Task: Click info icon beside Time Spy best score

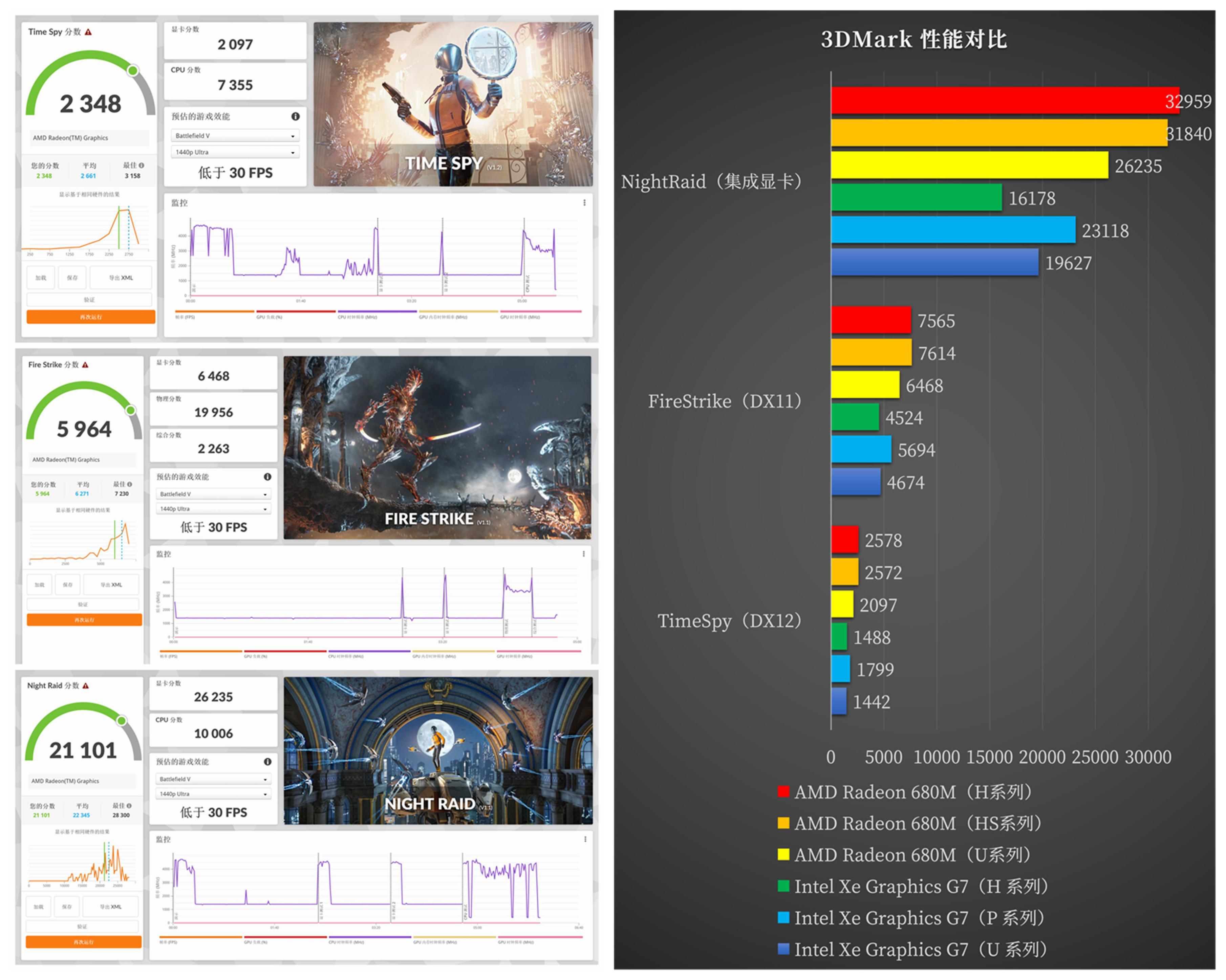Action: 142,166
